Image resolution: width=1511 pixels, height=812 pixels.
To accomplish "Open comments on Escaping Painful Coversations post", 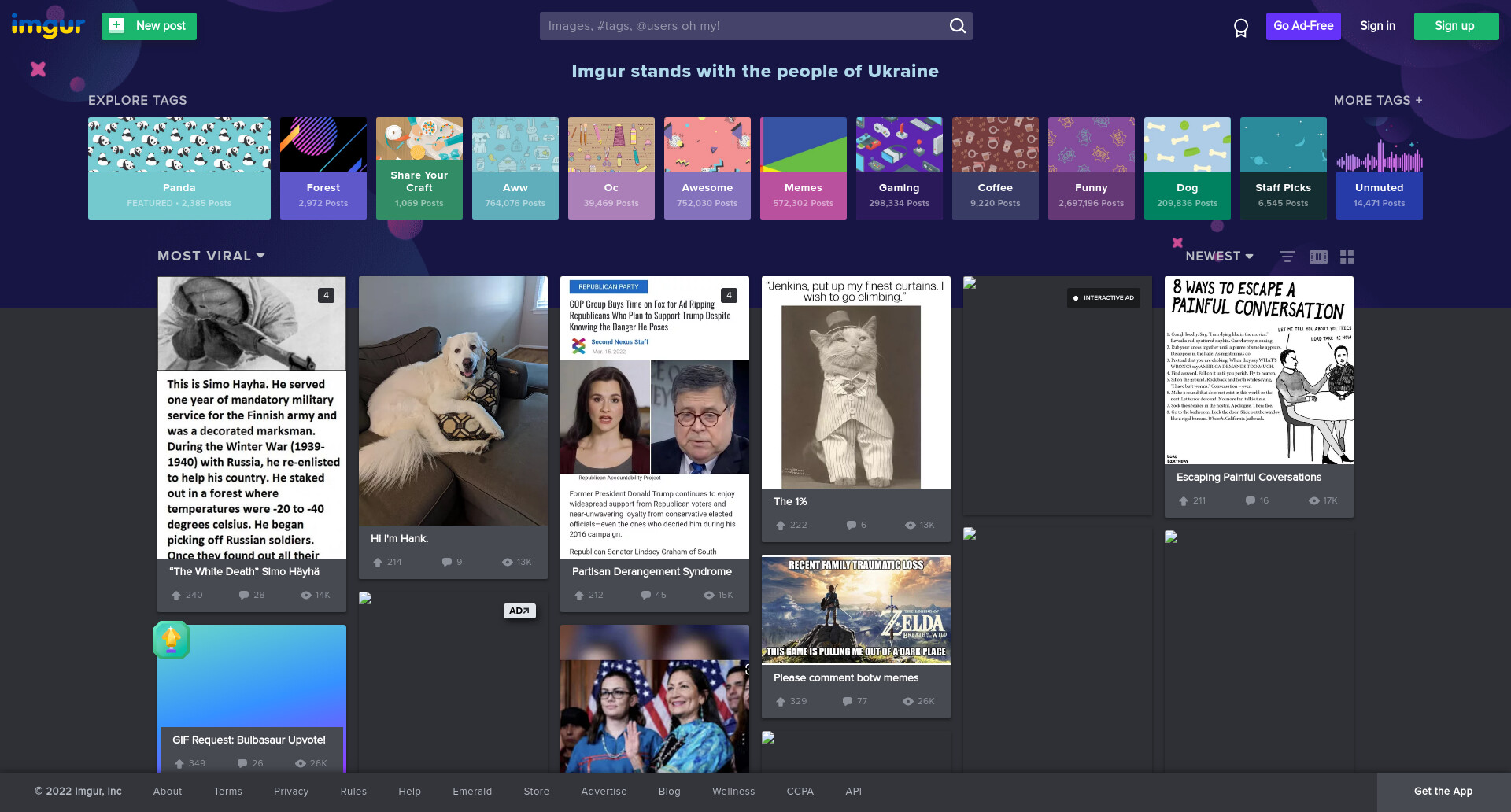I will tap(1251, 501).
